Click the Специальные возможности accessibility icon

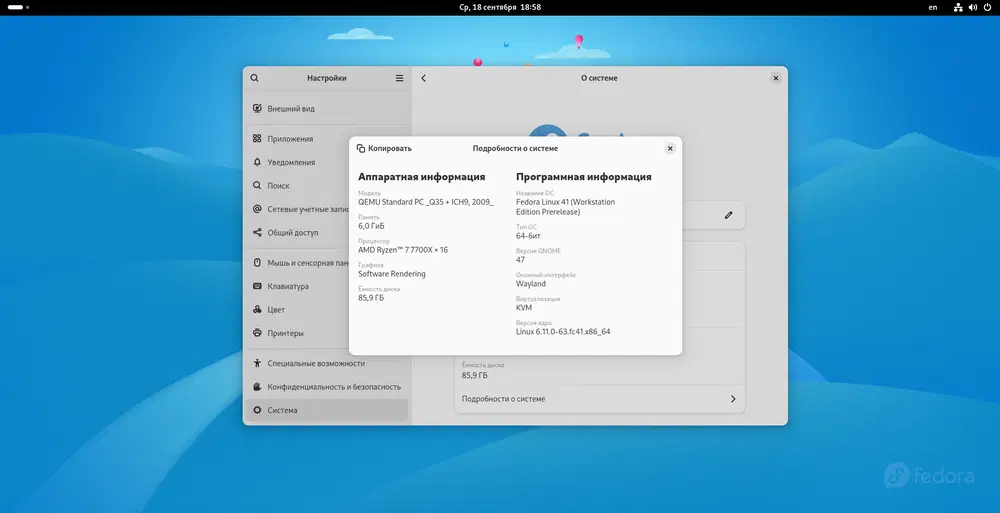[x=257, y=363]
